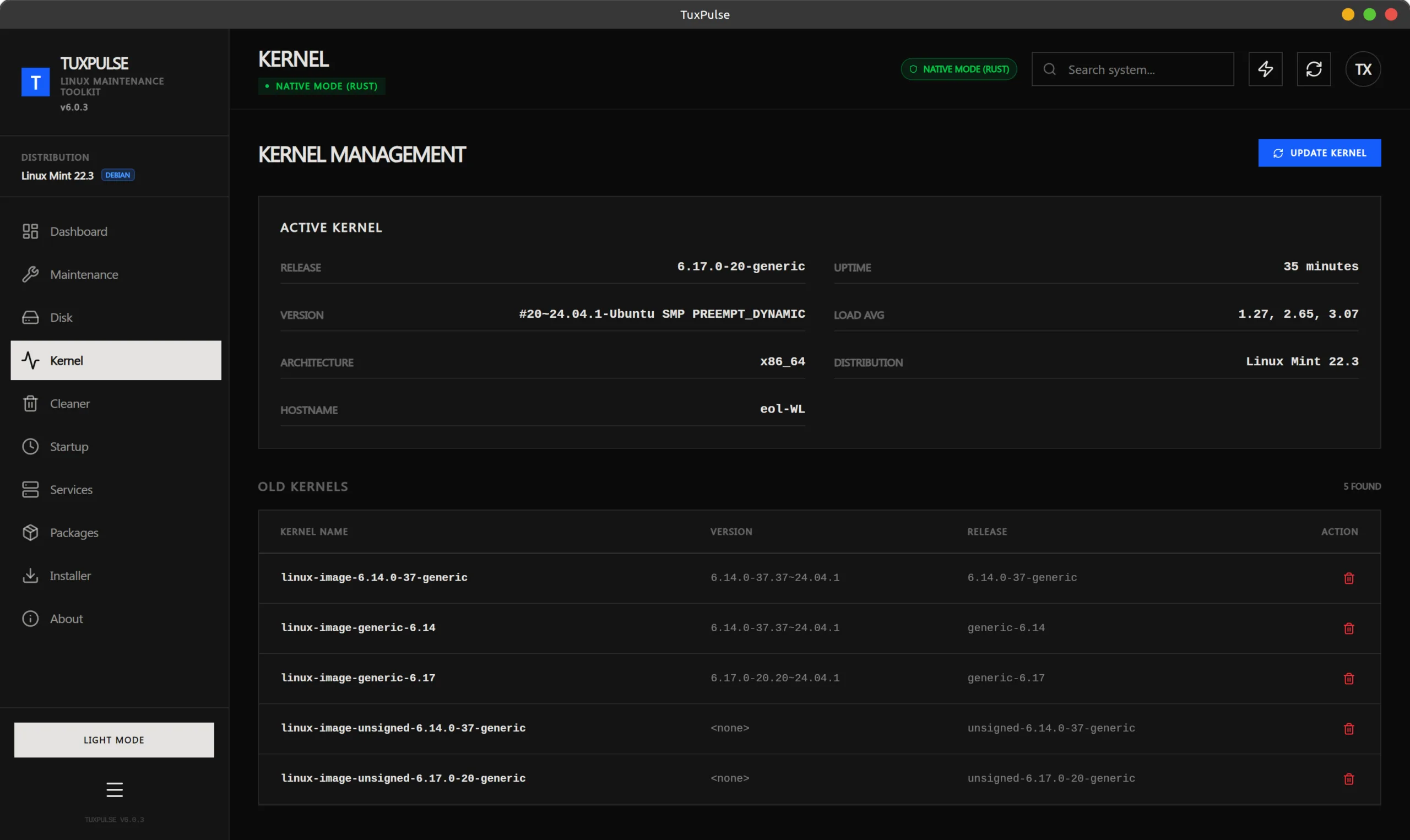This screenshot has height=840, width=1410.
Task: Select Packages from sidebar
Action: pos(74,533)
